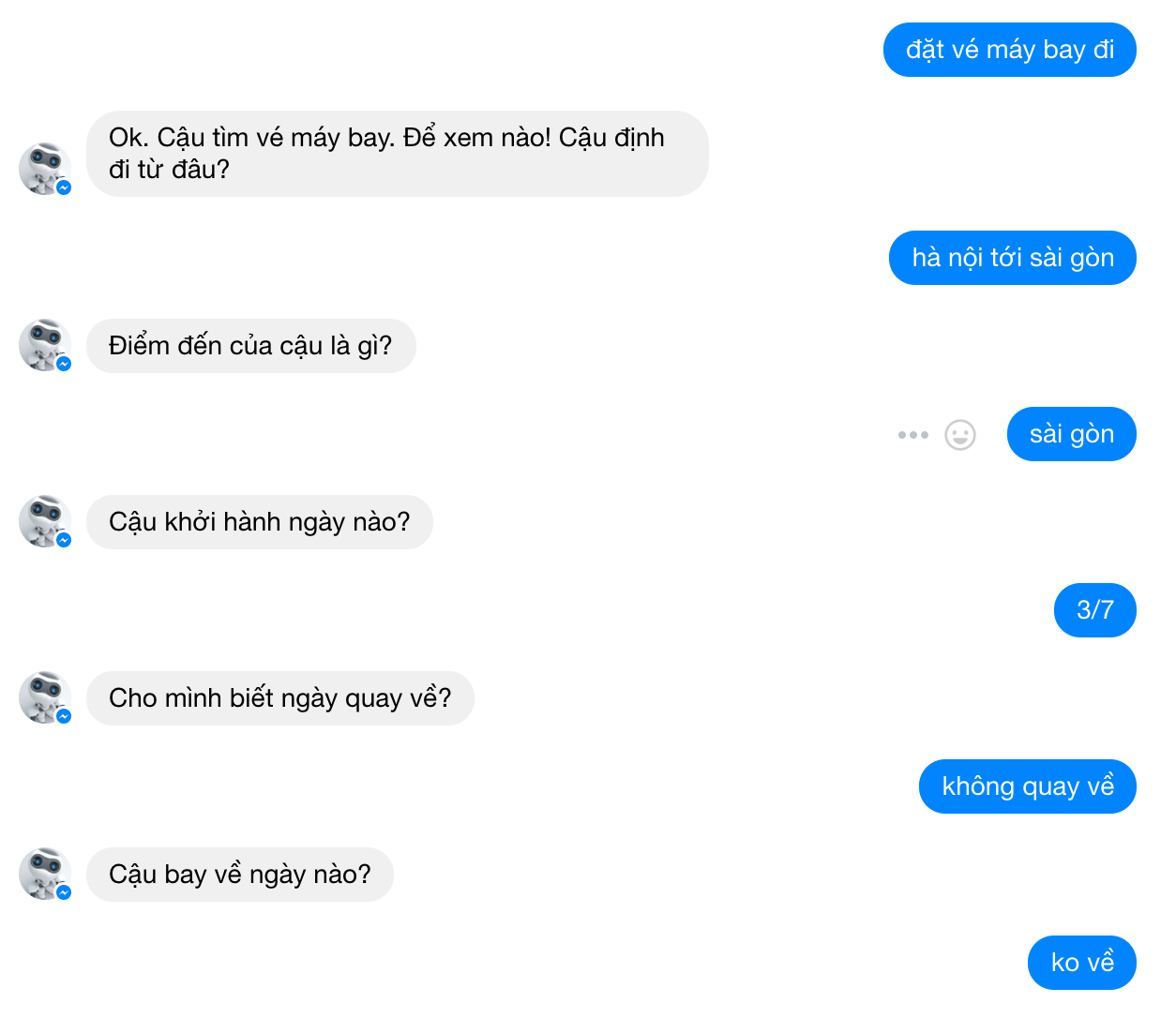This screenshot has height=1018, width=1176.
Task: Select the "không quay về" message bubble
Action: [1027, 786]
